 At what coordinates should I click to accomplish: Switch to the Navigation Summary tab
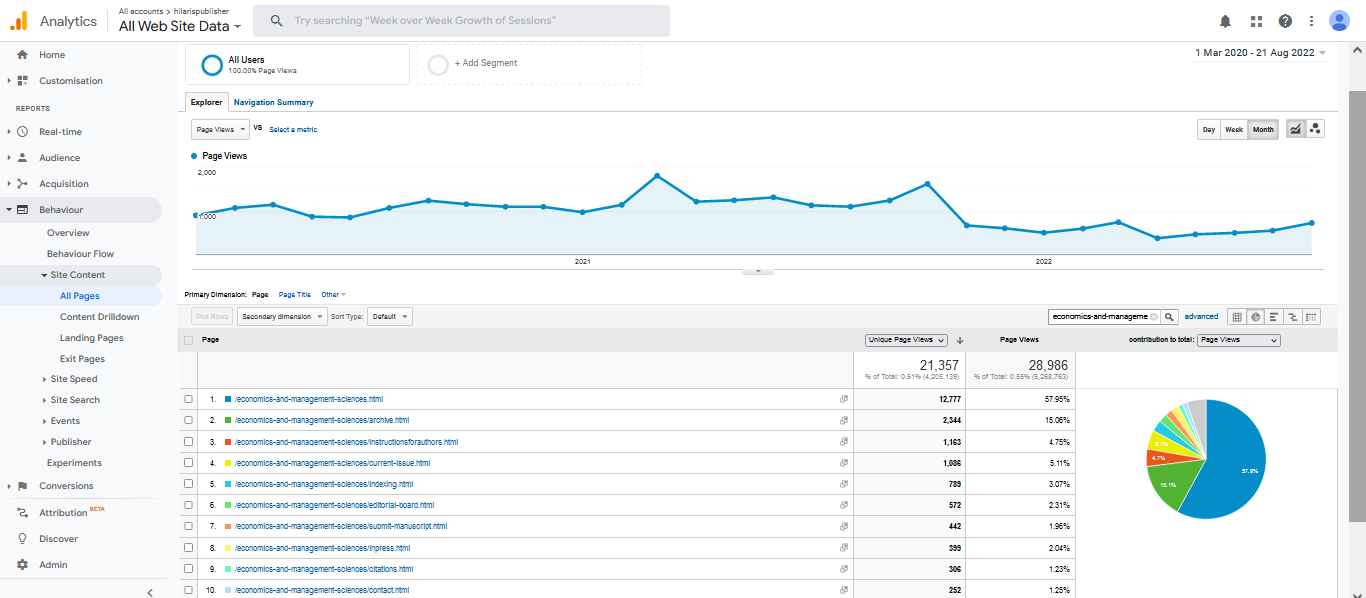pyautogui.click(x=273, y=102)
